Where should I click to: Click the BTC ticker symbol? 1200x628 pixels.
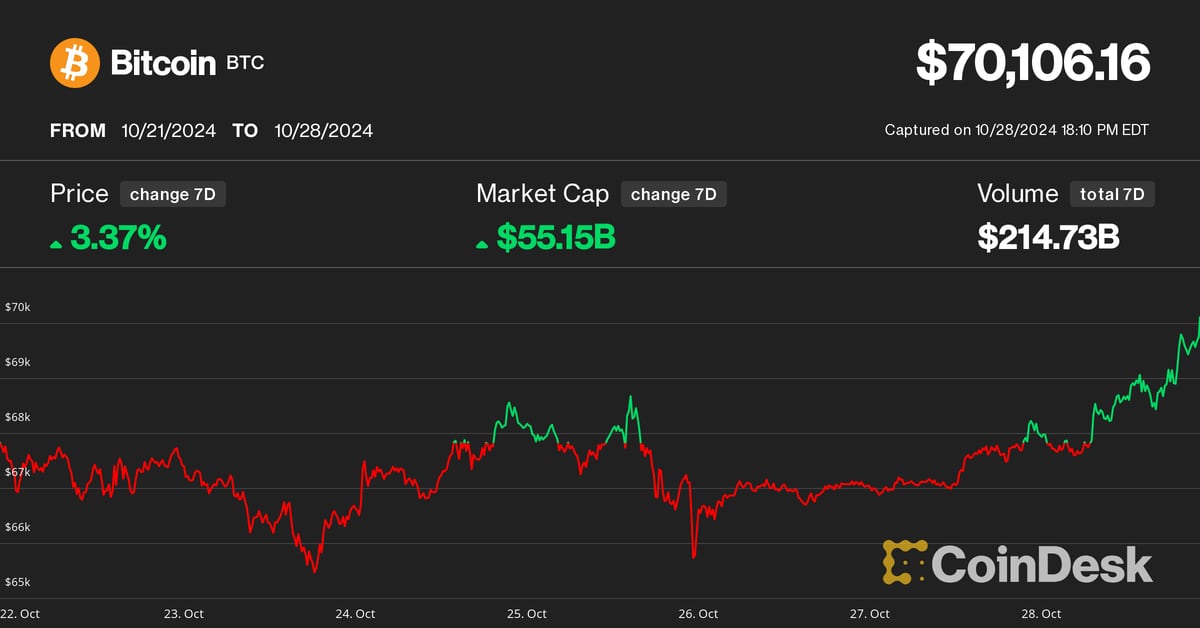[x=245, y=64]
